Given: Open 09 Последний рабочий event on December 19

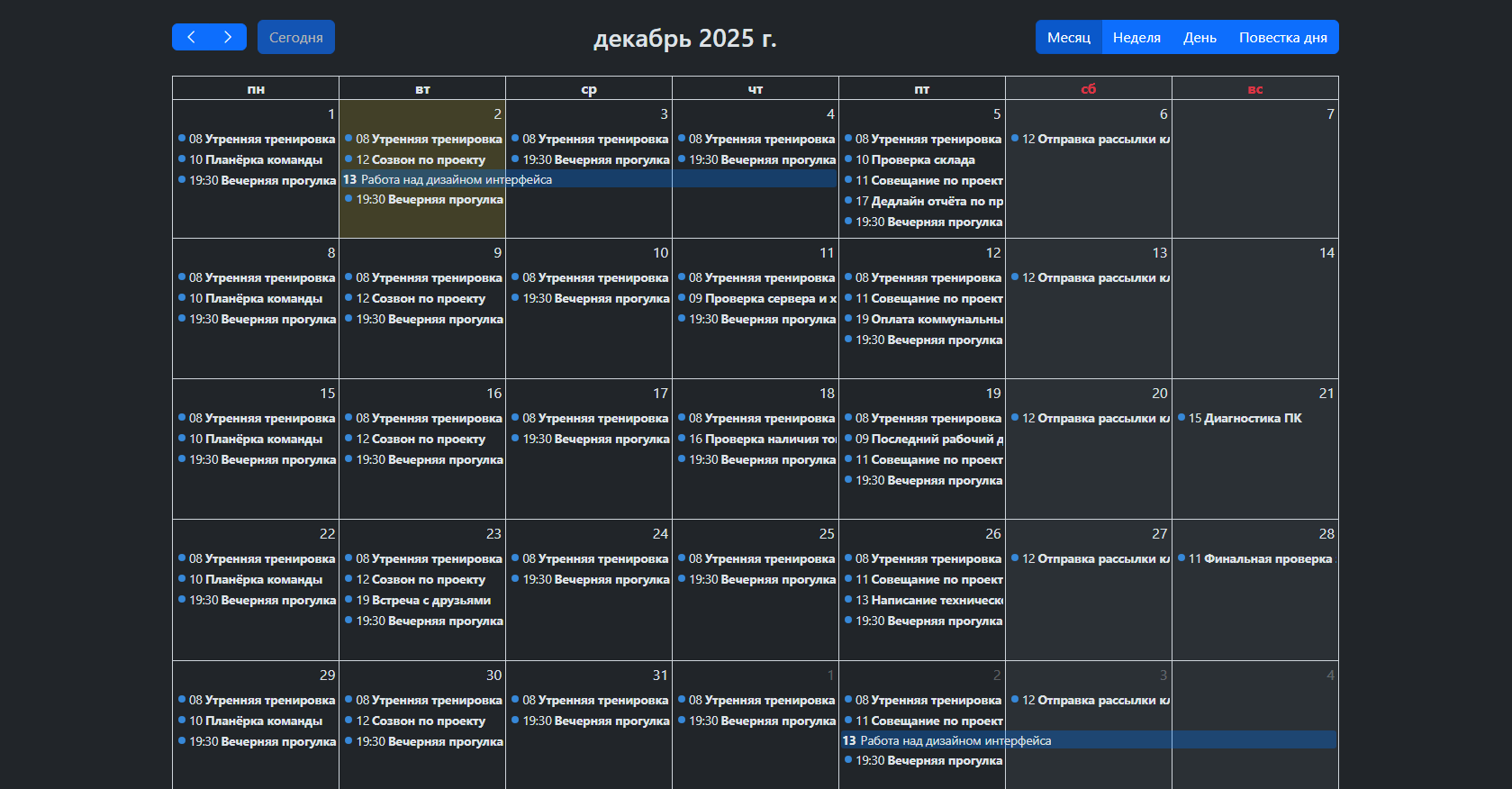Looking at the screenshot, I should pos(922,439).
